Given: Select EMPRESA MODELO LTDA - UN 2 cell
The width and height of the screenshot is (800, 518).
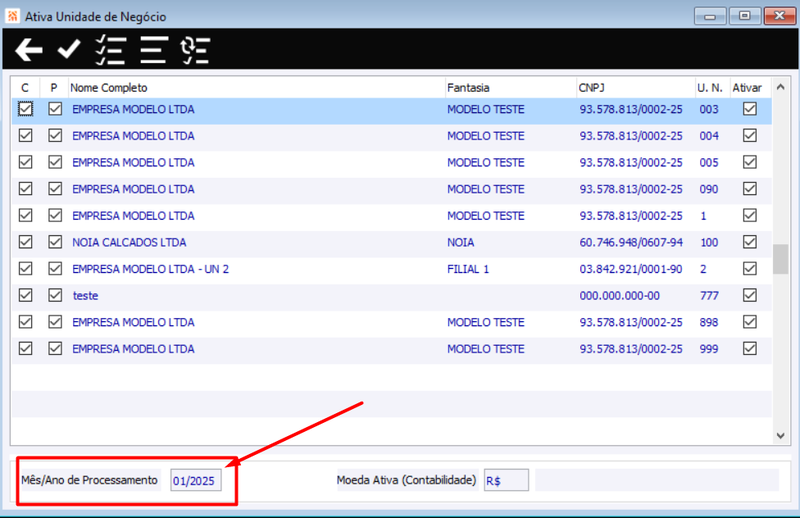Looking at the screenshot, I should tap(151, 269).
